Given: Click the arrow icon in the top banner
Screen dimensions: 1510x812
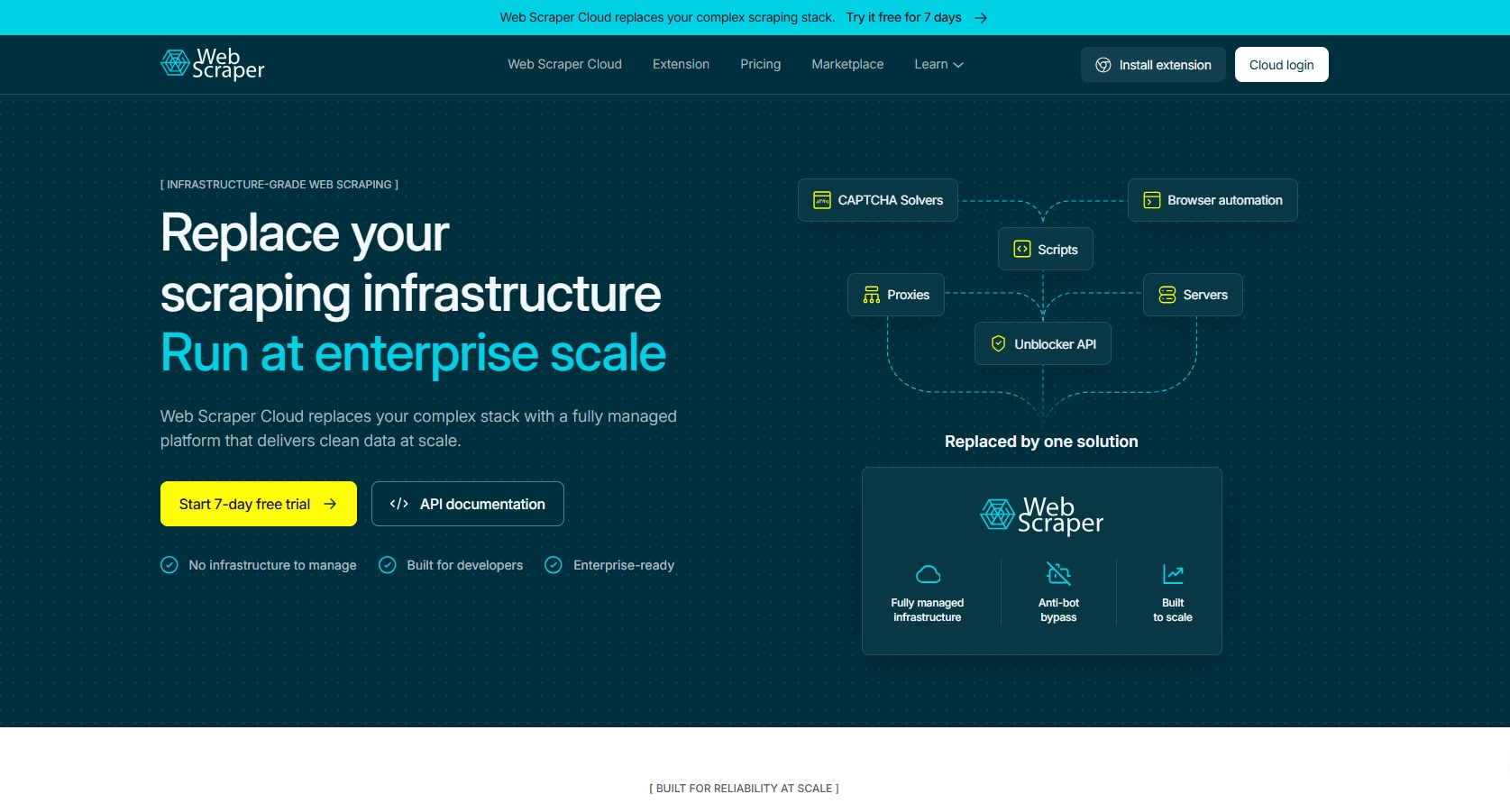Looking at the screenshot, I should 981,18.
